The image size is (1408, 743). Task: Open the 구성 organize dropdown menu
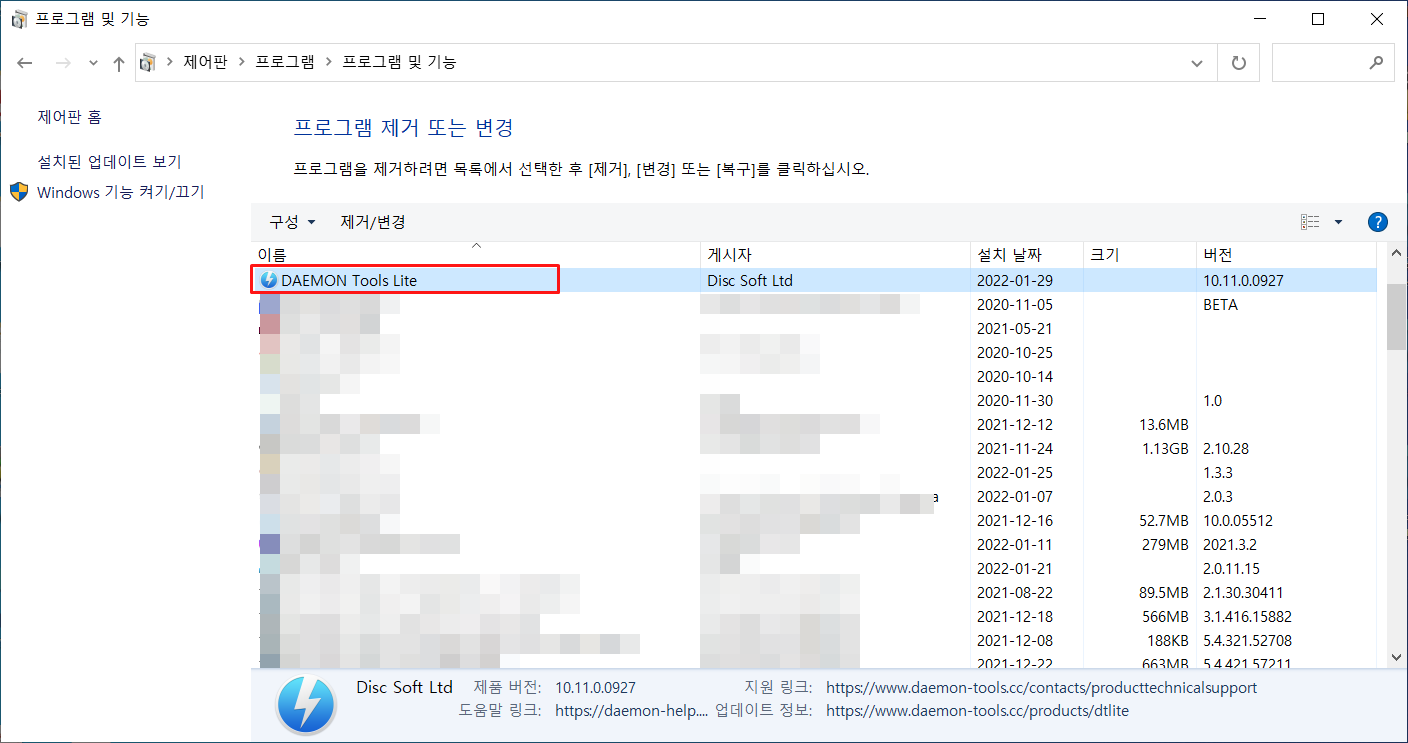tap(292, 222)
